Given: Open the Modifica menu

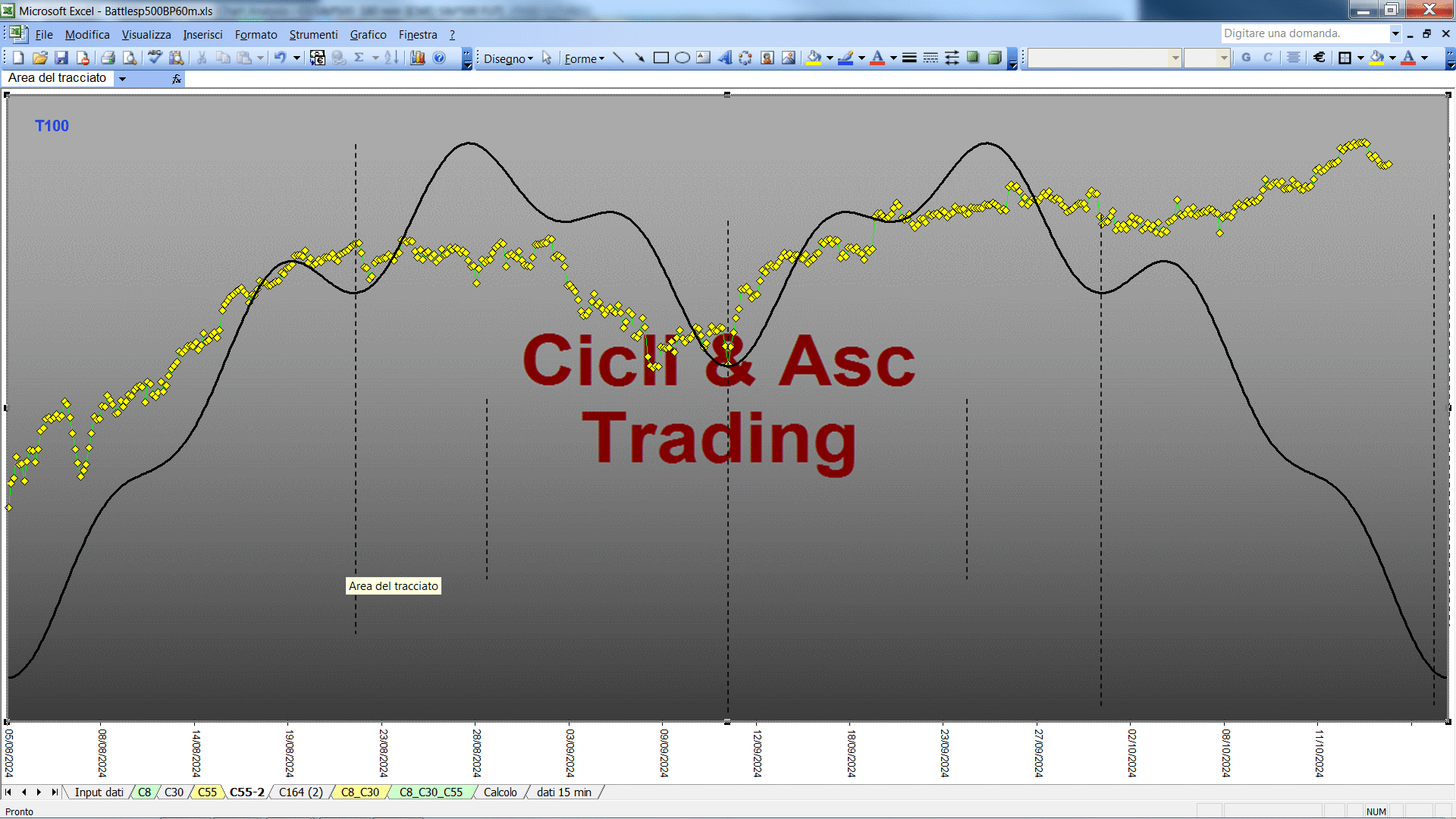Looking at the screenshot, I should (87, 35).
